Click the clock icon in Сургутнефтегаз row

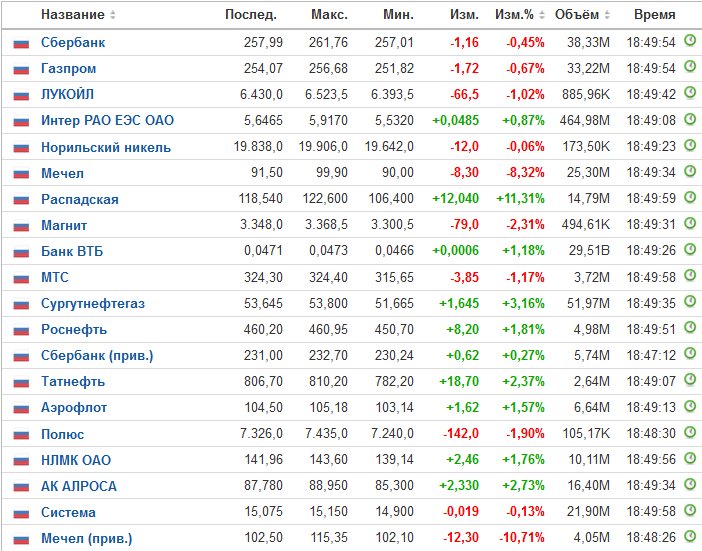690,301
